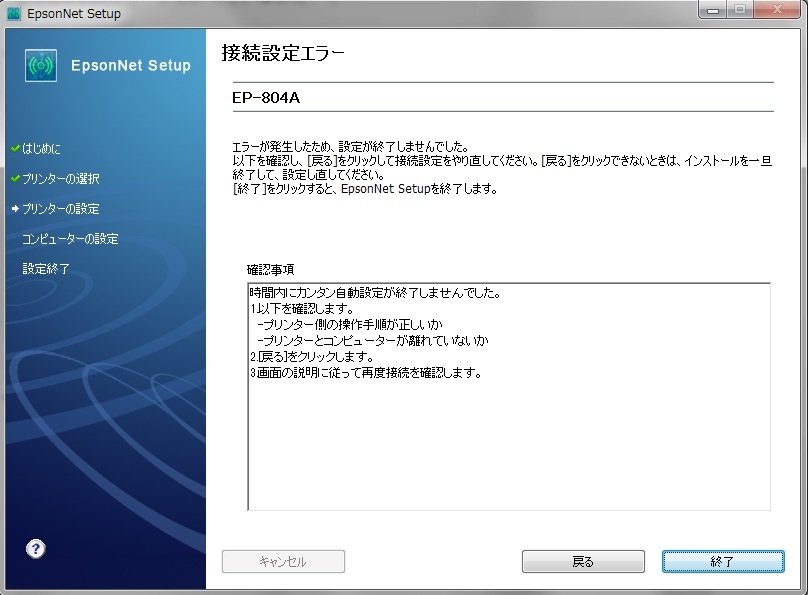Click the line 時間内にカンタン自動設定が終了しませんでした
This screenshot has height=595, width=808.
376,293
